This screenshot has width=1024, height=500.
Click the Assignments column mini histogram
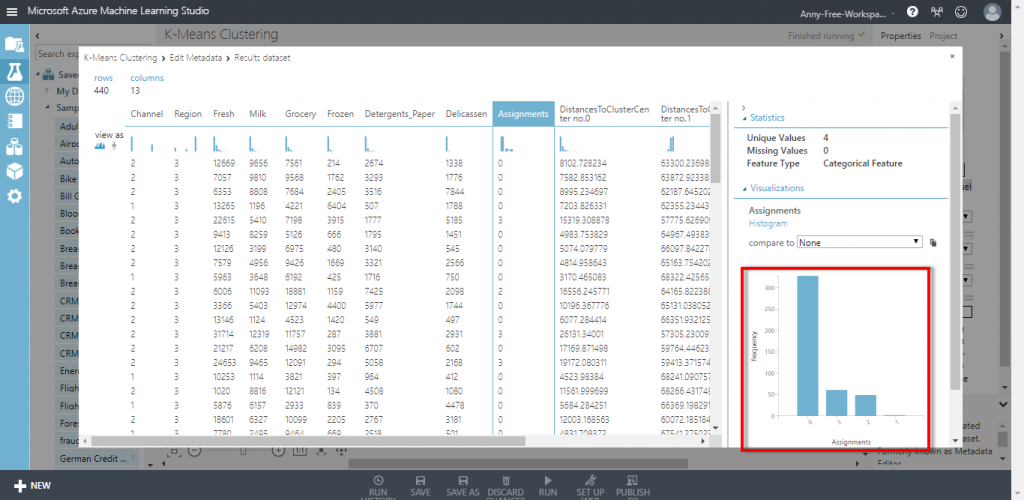click(x=507, y=144)
